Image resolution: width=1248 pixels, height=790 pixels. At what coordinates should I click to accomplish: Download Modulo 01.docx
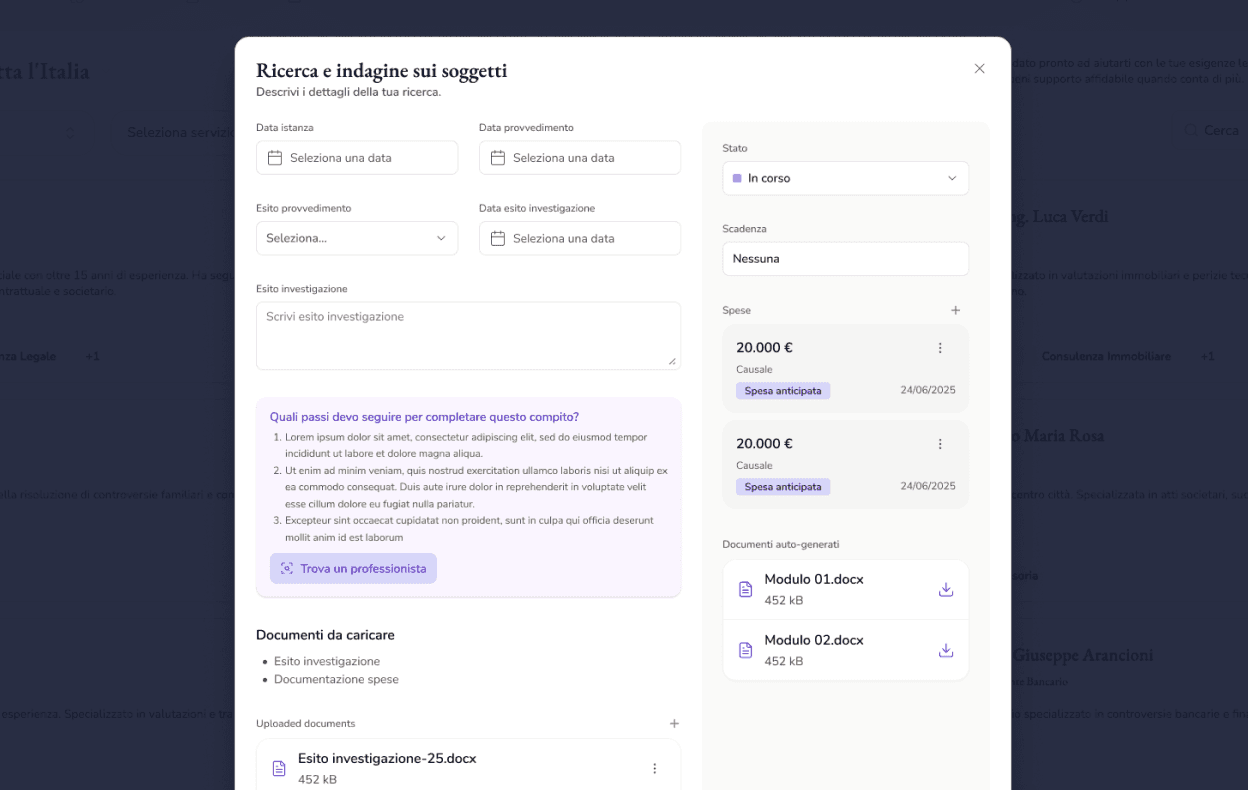click(946, 589)
